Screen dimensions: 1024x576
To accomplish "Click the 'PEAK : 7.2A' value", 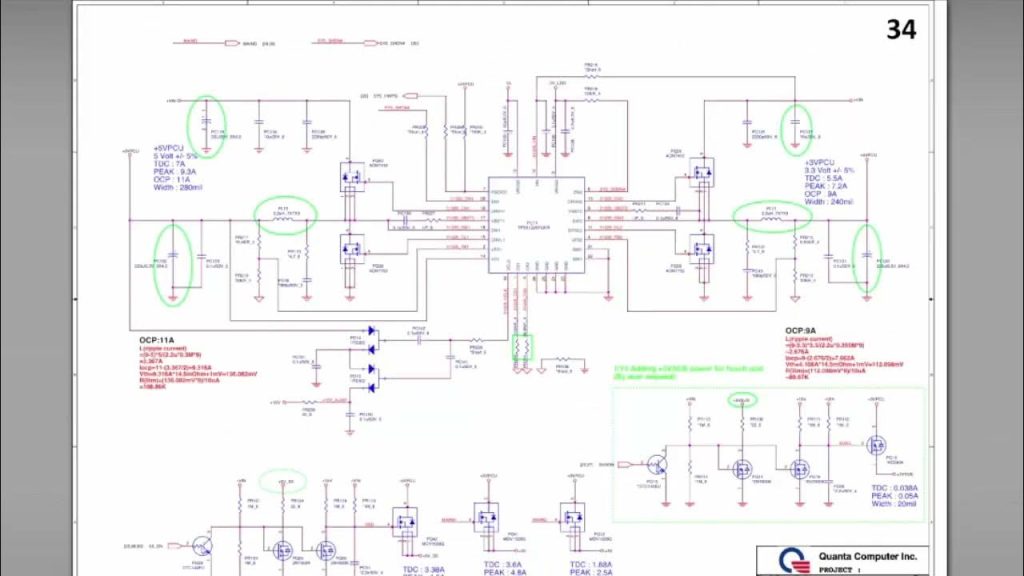I will (825, 186).
